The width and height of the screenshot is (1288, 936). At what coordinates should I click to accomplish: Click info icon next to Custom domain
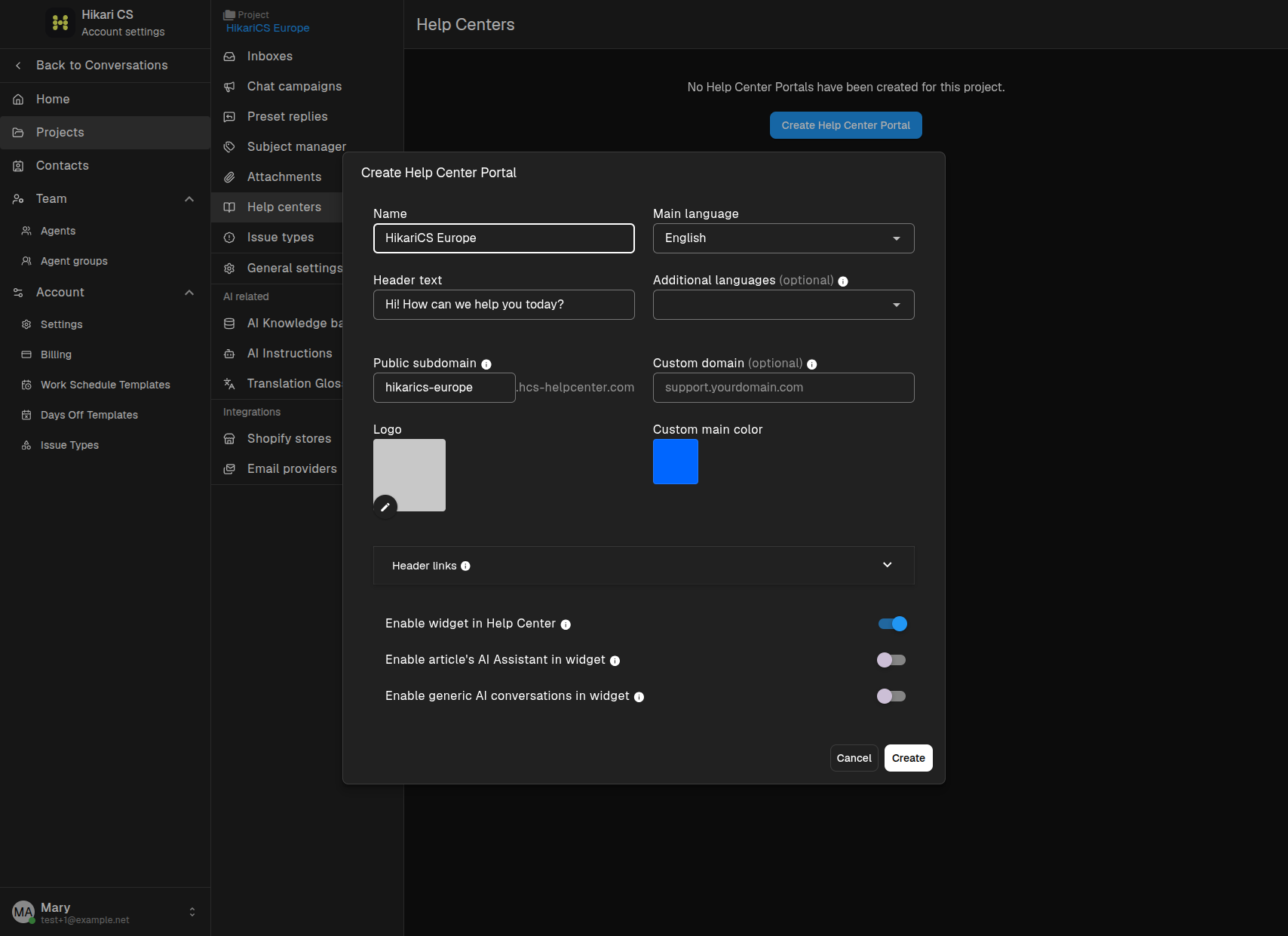tap(812, 364)
